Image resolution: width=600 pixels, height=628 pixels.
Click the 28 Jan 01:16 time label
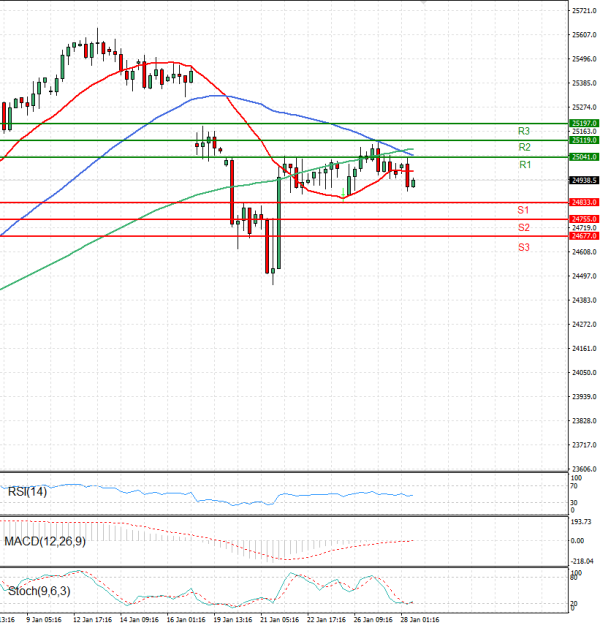420,620
